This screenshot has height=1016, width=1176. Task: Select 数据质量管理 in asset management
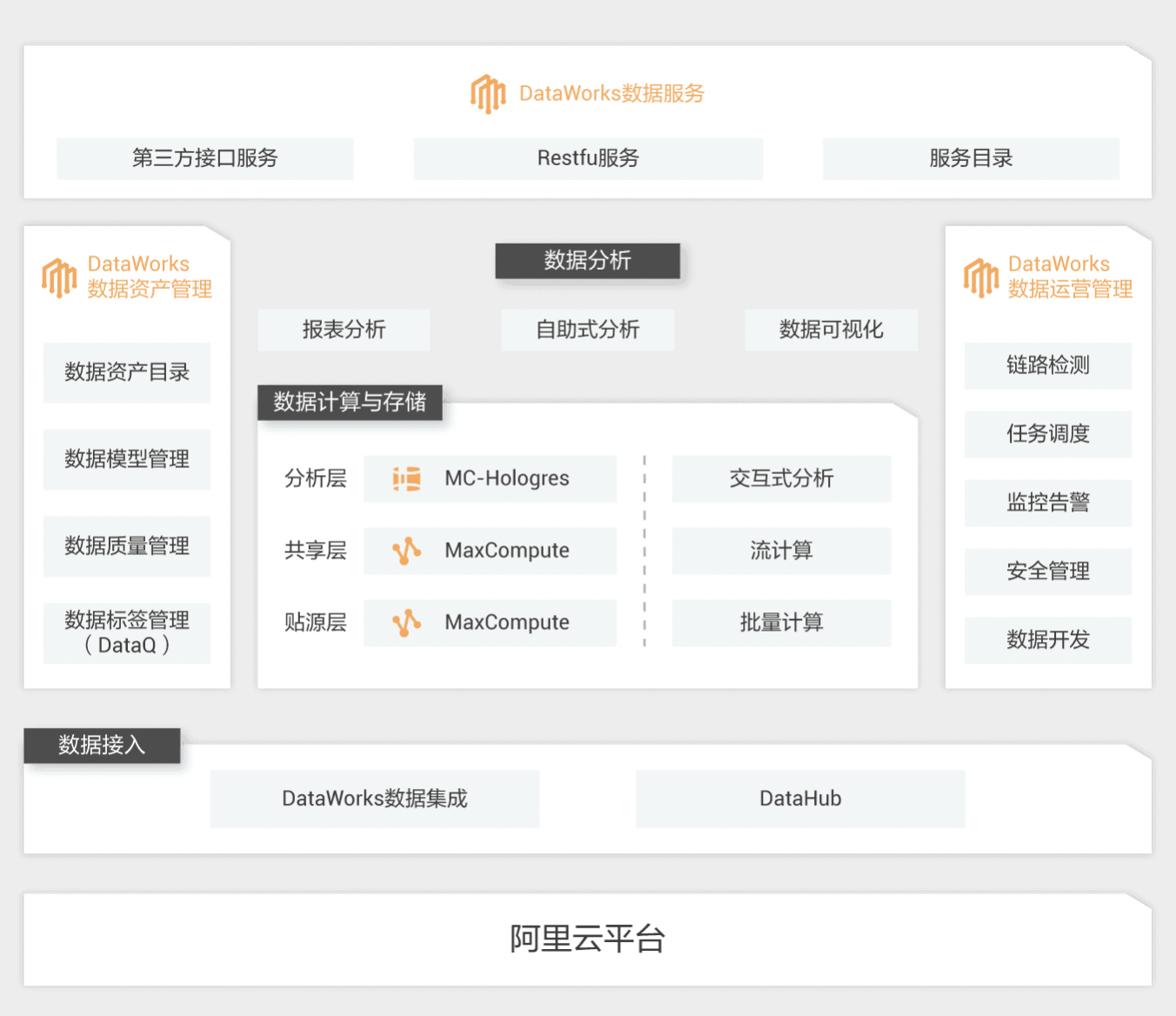(x=127, y=546)
